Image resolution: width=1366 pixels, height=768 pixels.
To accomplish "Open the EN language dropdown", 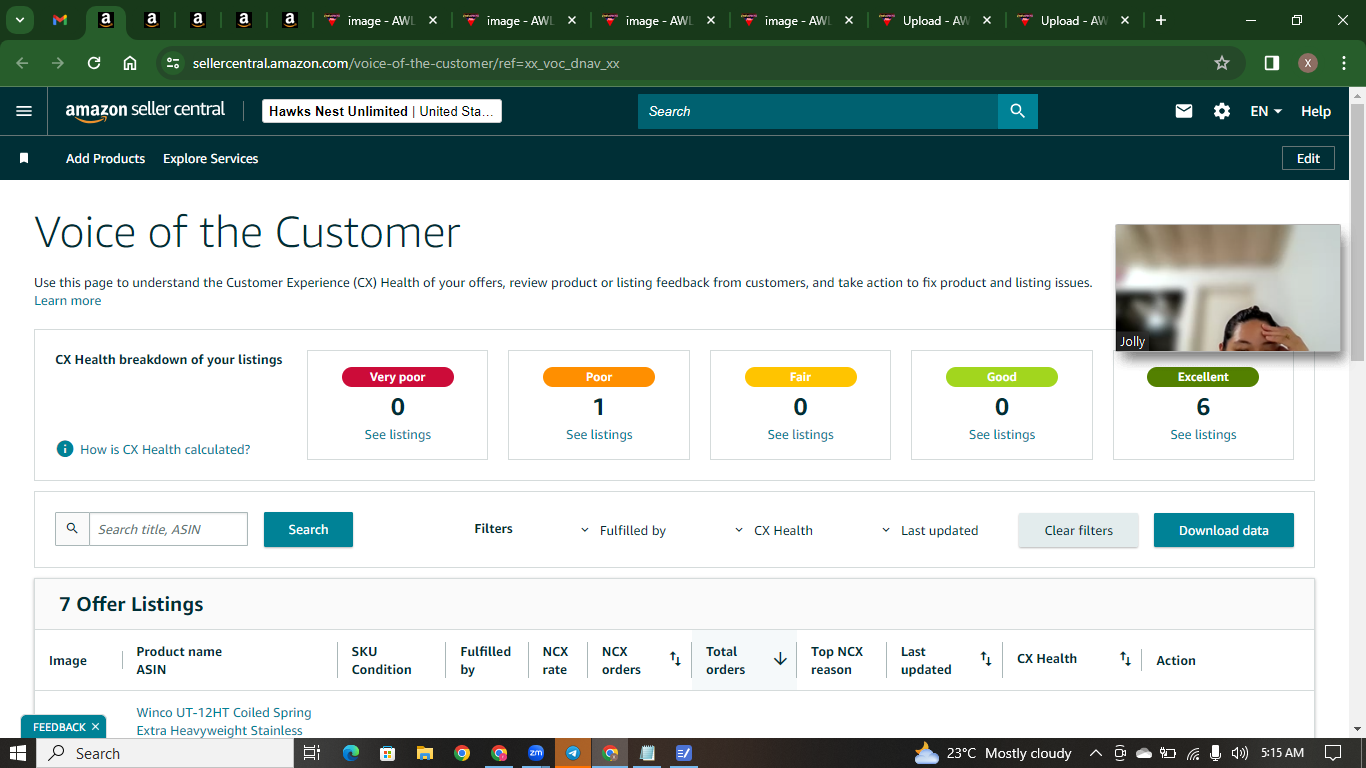I will (x=1266, y=111).
